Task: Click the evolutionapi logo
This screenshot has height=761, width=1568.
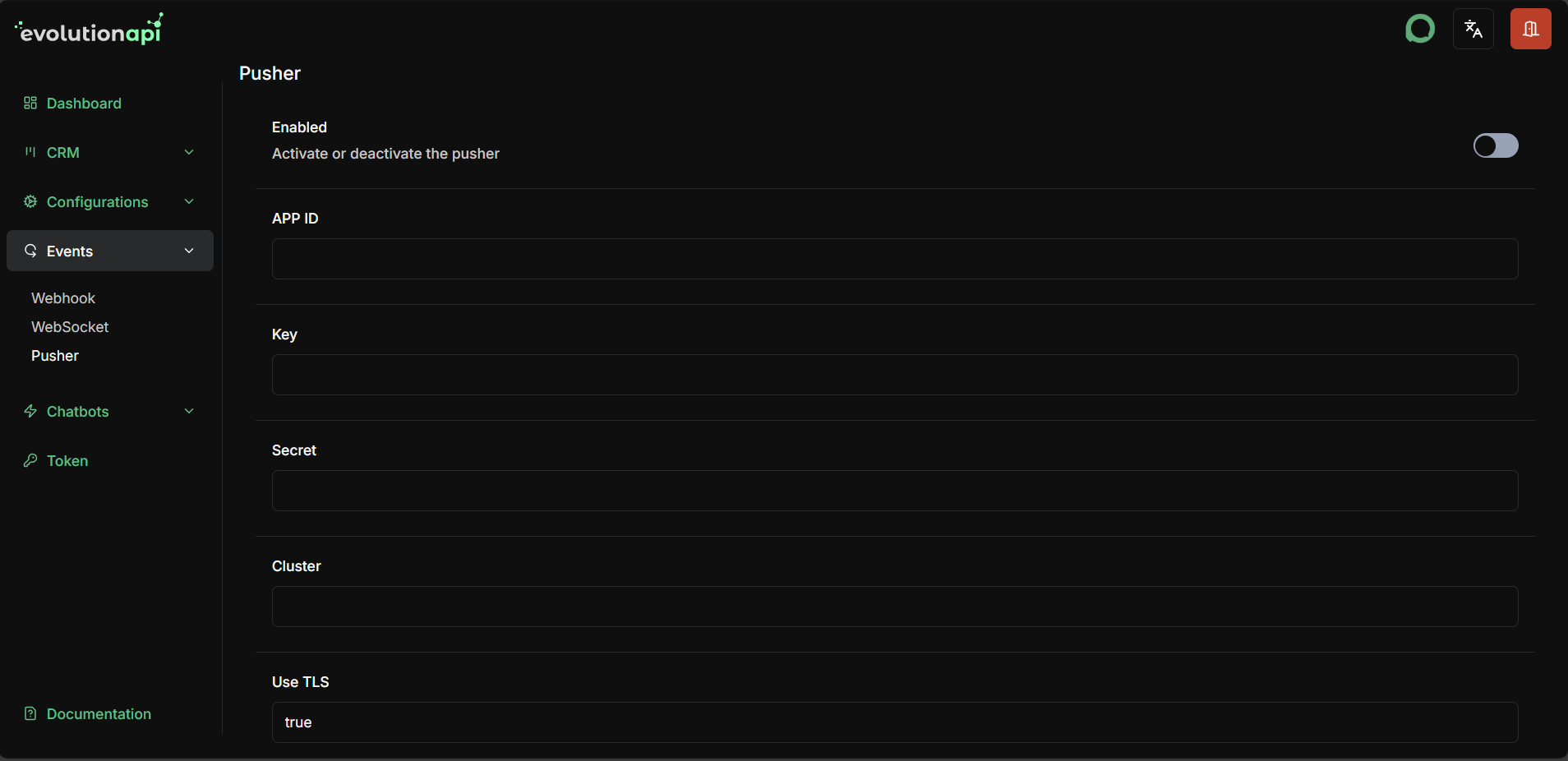Action: 88,28
